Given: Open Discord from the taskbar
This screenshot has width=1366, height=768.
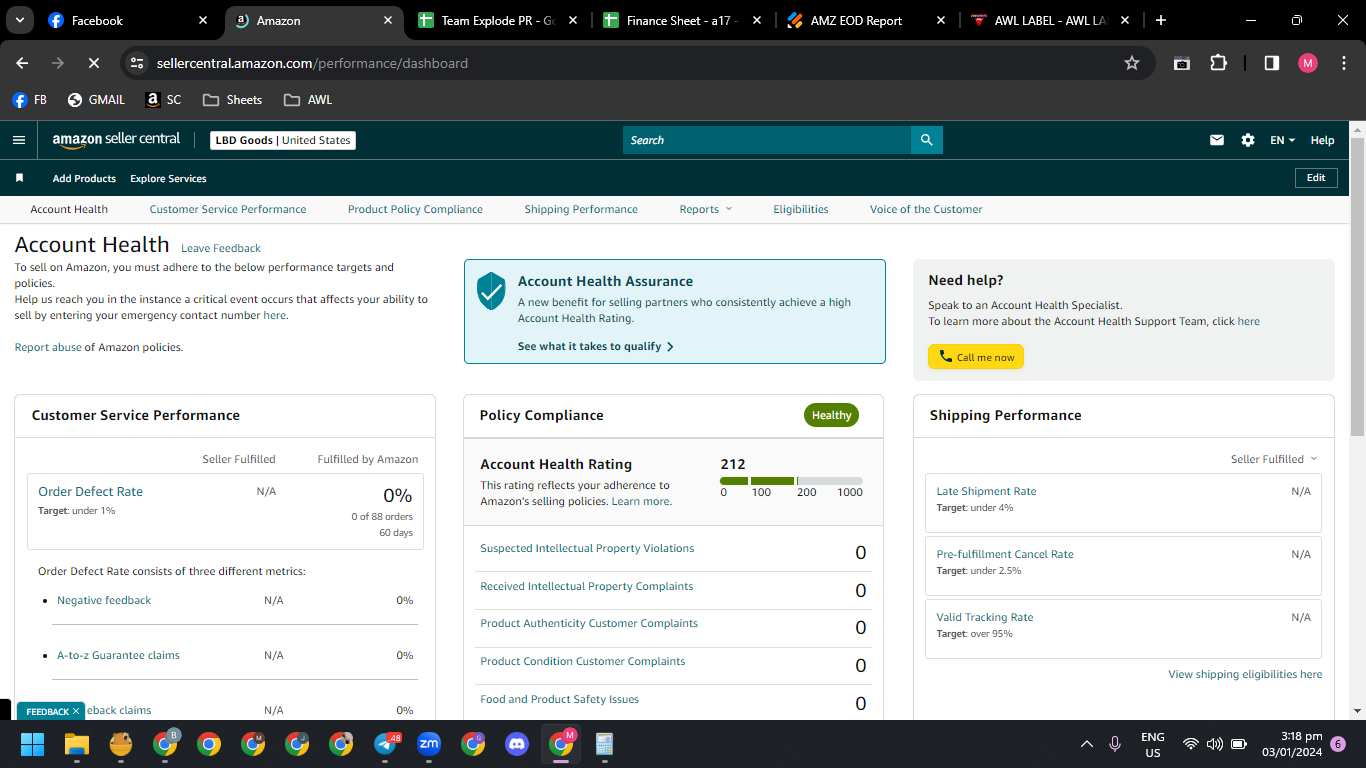Looking at the screenshot, I should [517, 744].
